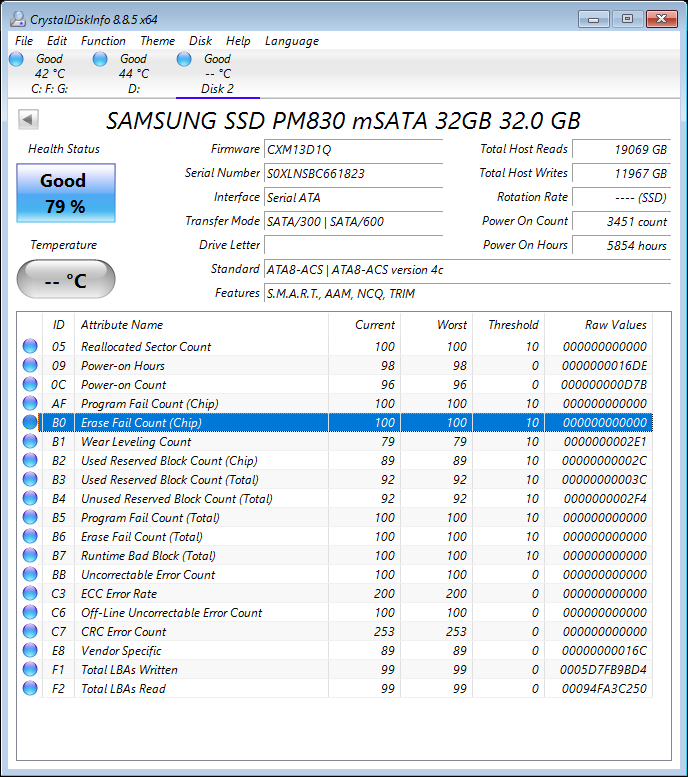Image resolution: width=688 pixels, height=777 pixels.
Task: Click the temperature -- °C button
Action: [66, 279]
